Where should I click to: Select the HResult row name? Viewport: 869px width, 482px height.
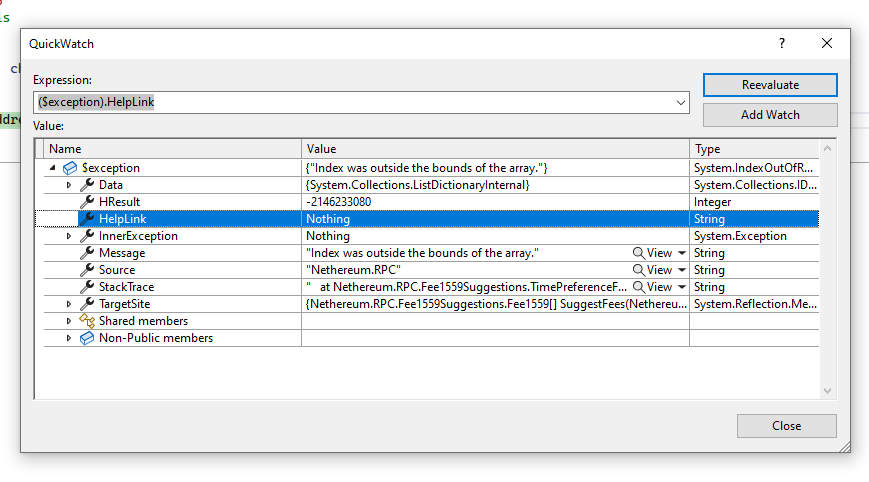point(119,202)
